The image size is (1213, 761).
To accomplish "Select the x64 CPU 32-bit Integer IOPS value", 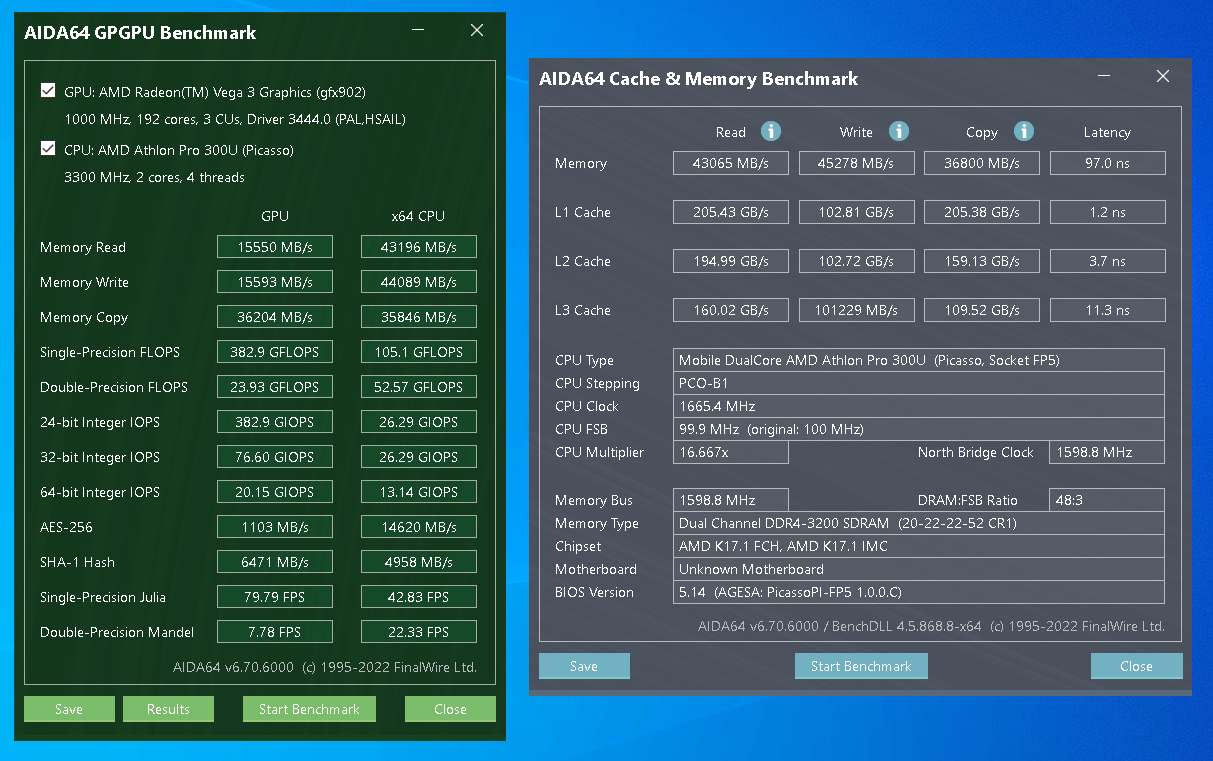I will click(x=419, y=457).
